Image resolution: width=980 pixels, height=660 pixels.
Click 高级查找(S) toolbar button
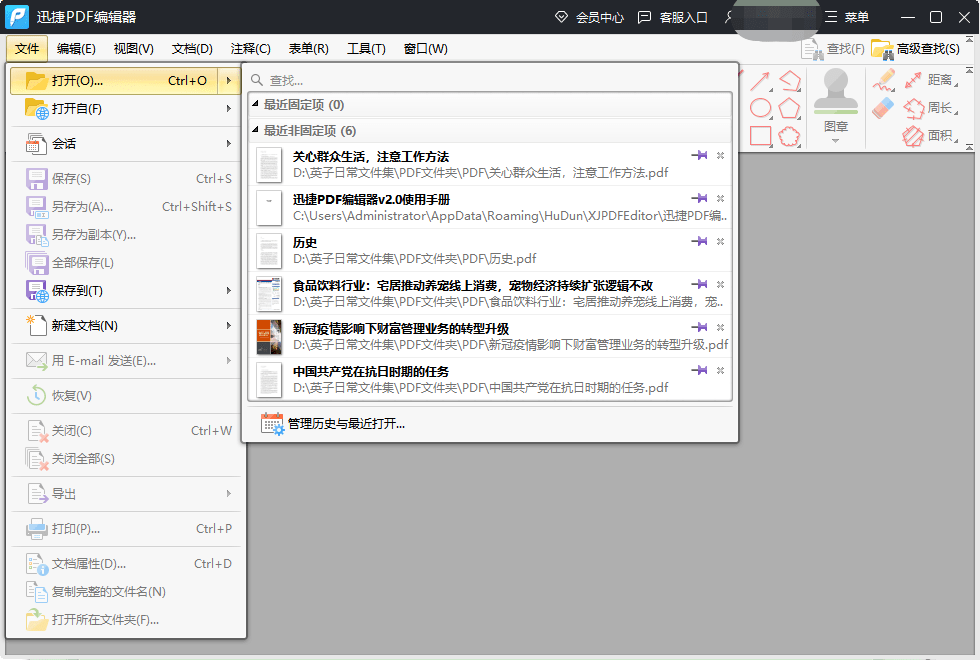click(916, 49)
